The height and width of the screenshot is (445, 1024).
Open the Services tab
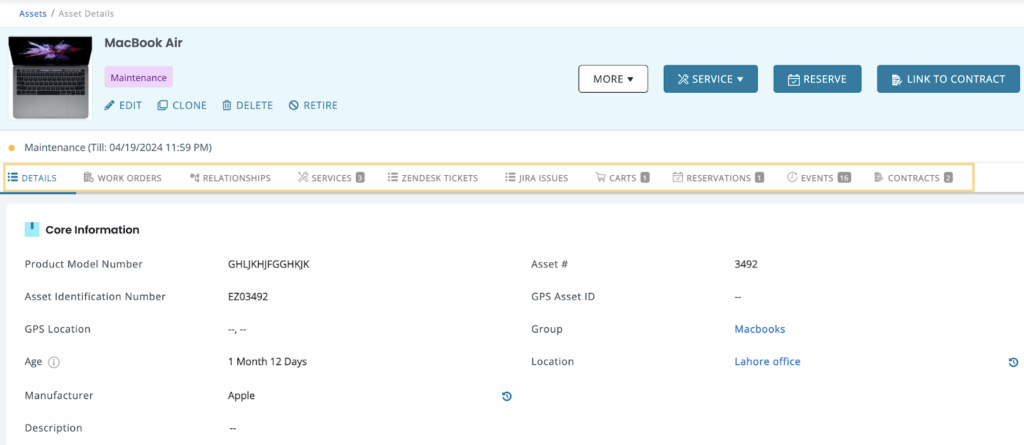pos(330,178)
